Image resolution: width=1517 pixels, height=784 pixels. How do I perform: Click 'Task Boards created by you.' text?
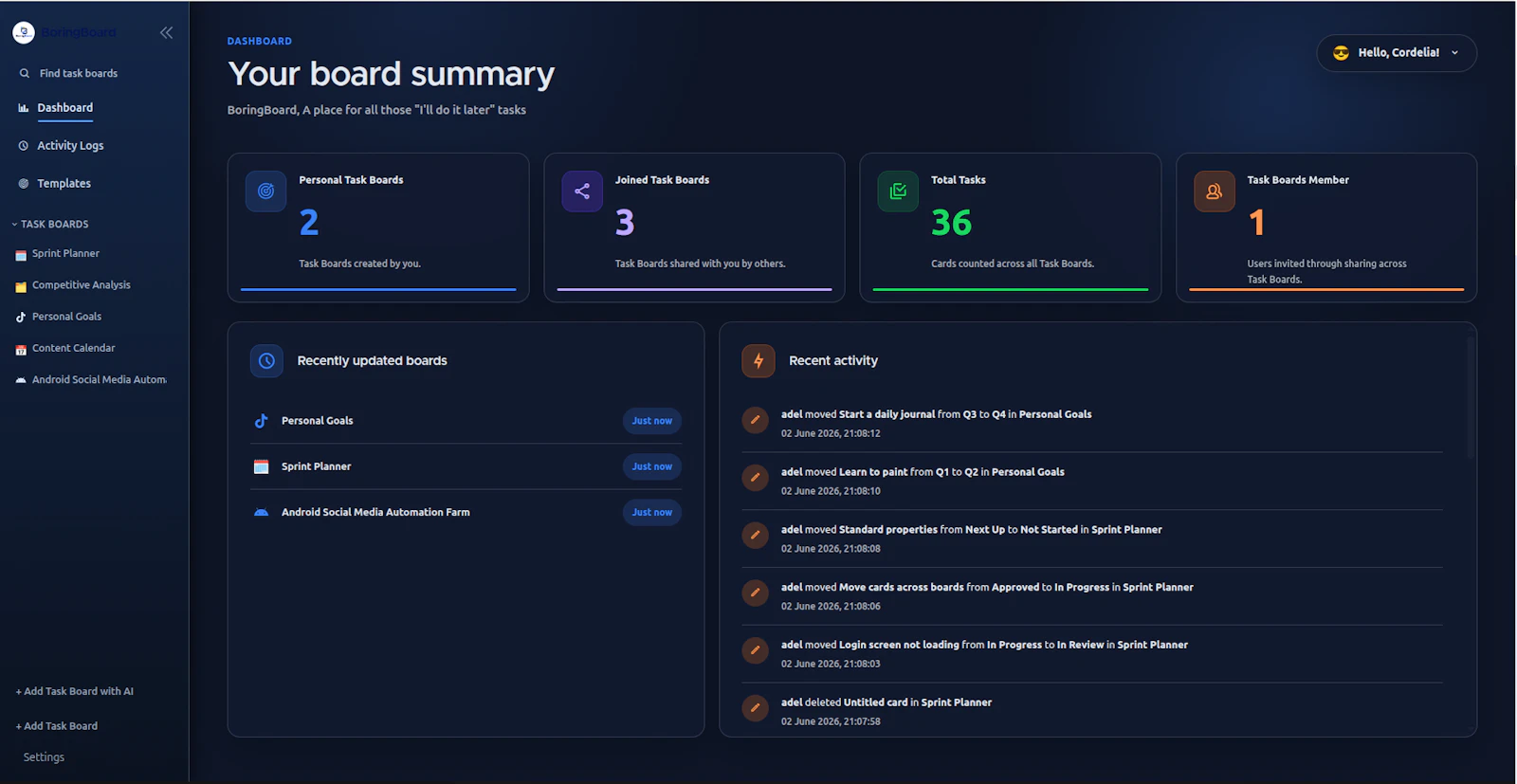click(359, 264)
